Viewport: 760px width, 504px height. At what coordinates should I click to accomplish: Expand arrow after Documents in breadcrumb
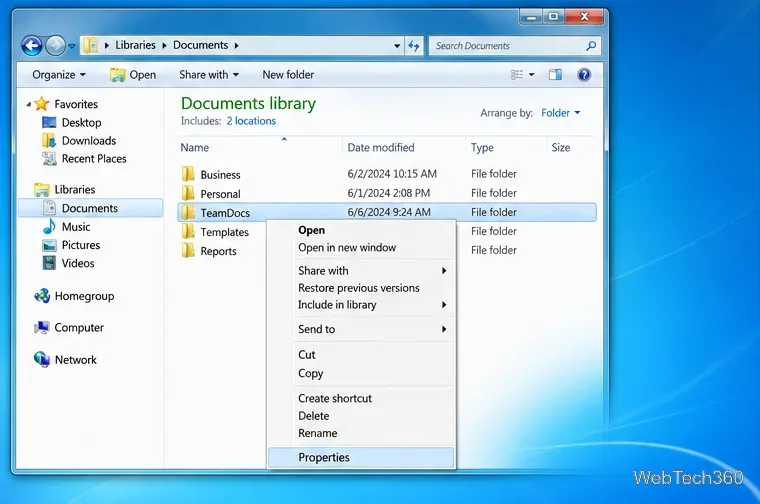(x=237, y=46)
